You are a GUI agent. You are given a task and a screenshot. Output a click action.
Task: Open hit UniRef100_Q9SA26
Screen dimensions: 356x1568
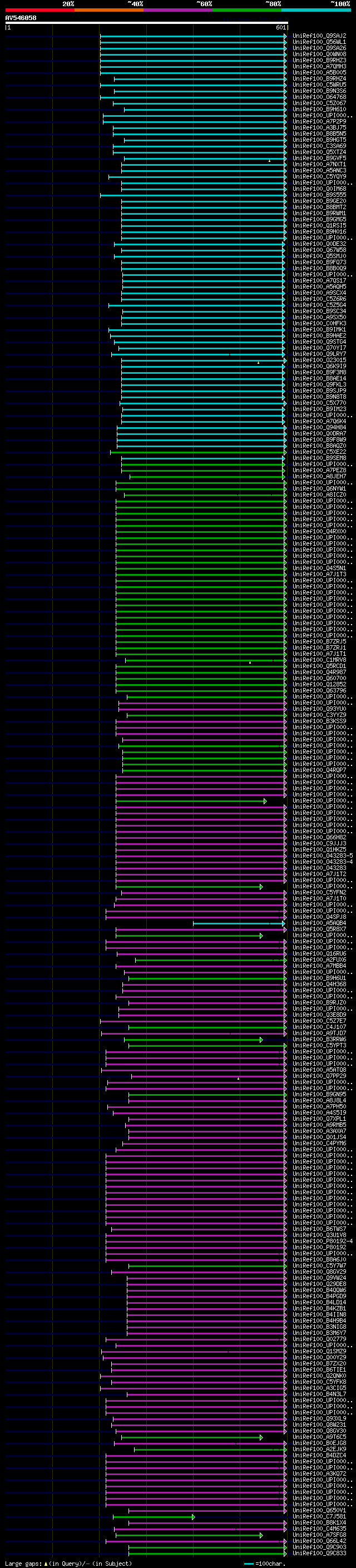pos(319,48)
